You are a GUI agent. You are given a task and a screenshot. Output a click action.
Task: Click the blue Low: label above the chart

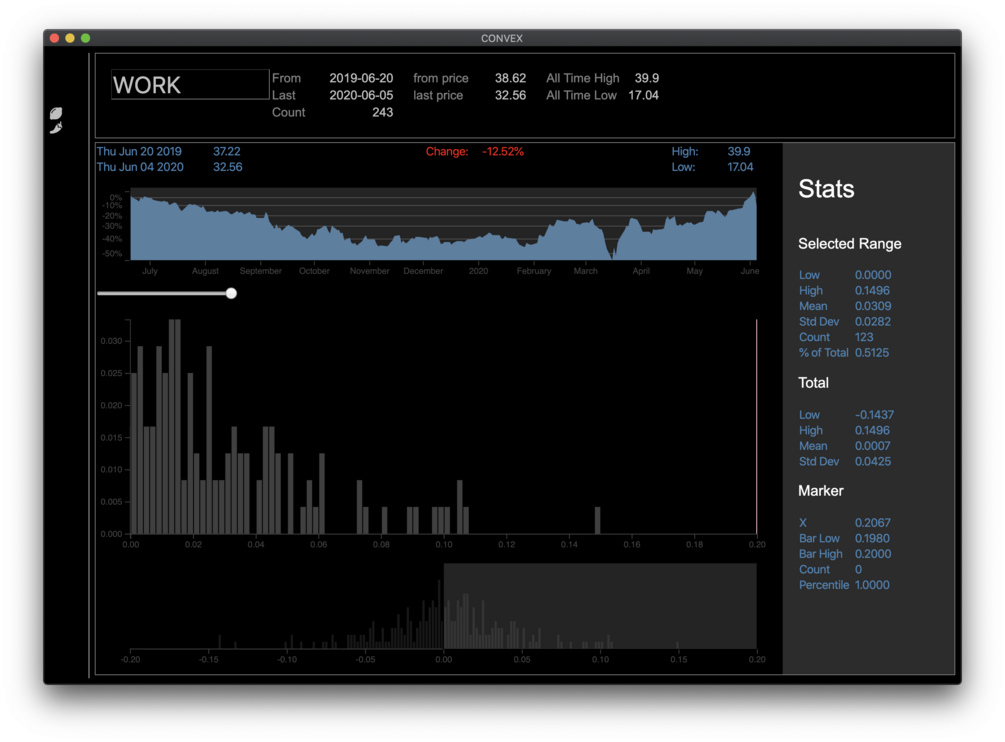coord(683,167)
